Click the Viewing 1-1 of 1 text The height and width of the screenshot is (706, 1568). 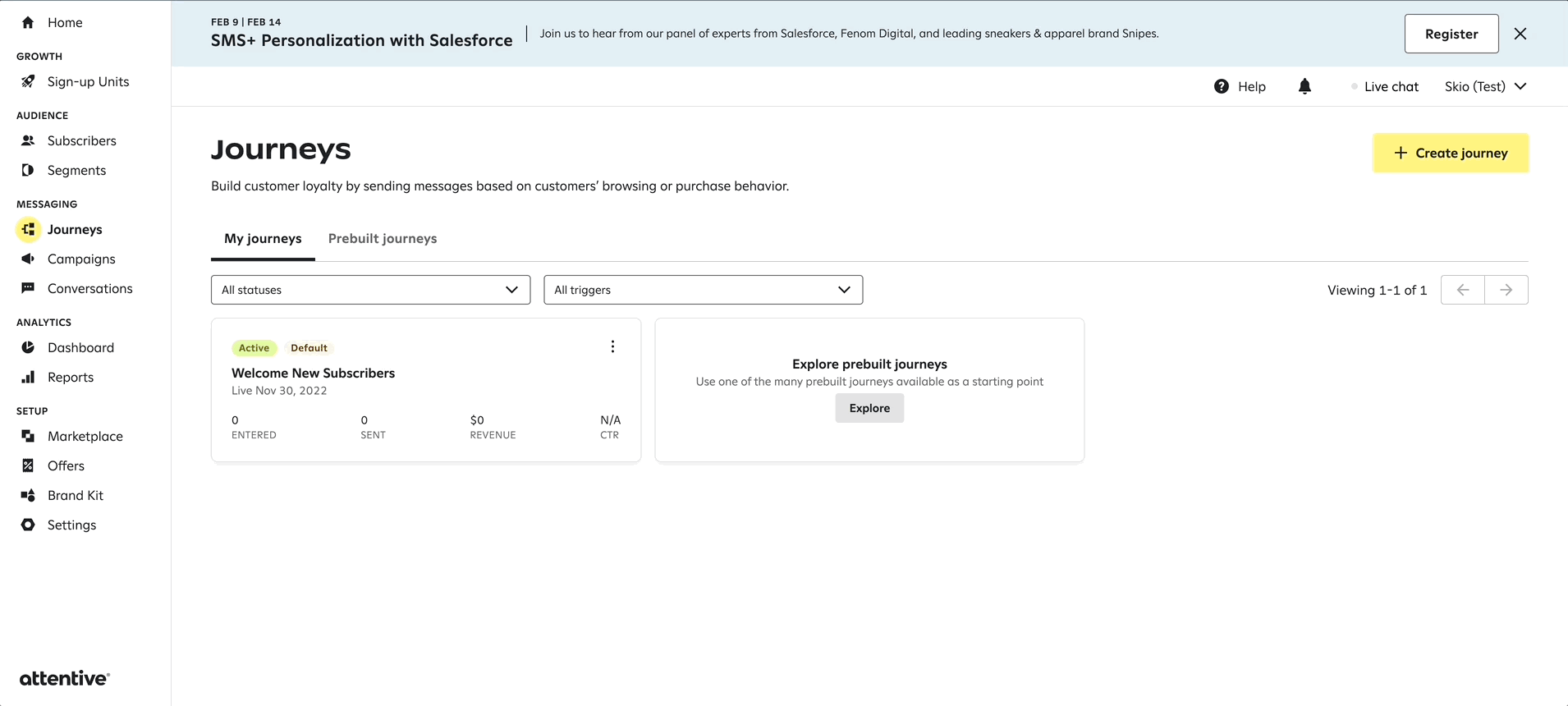click(x=1377, y=290)
